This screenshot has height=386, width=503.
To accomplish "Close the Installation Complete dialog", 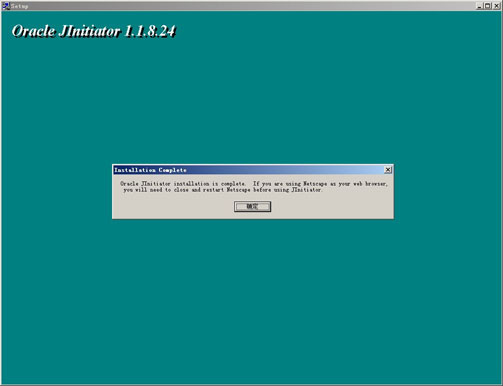I will point(388,170).
